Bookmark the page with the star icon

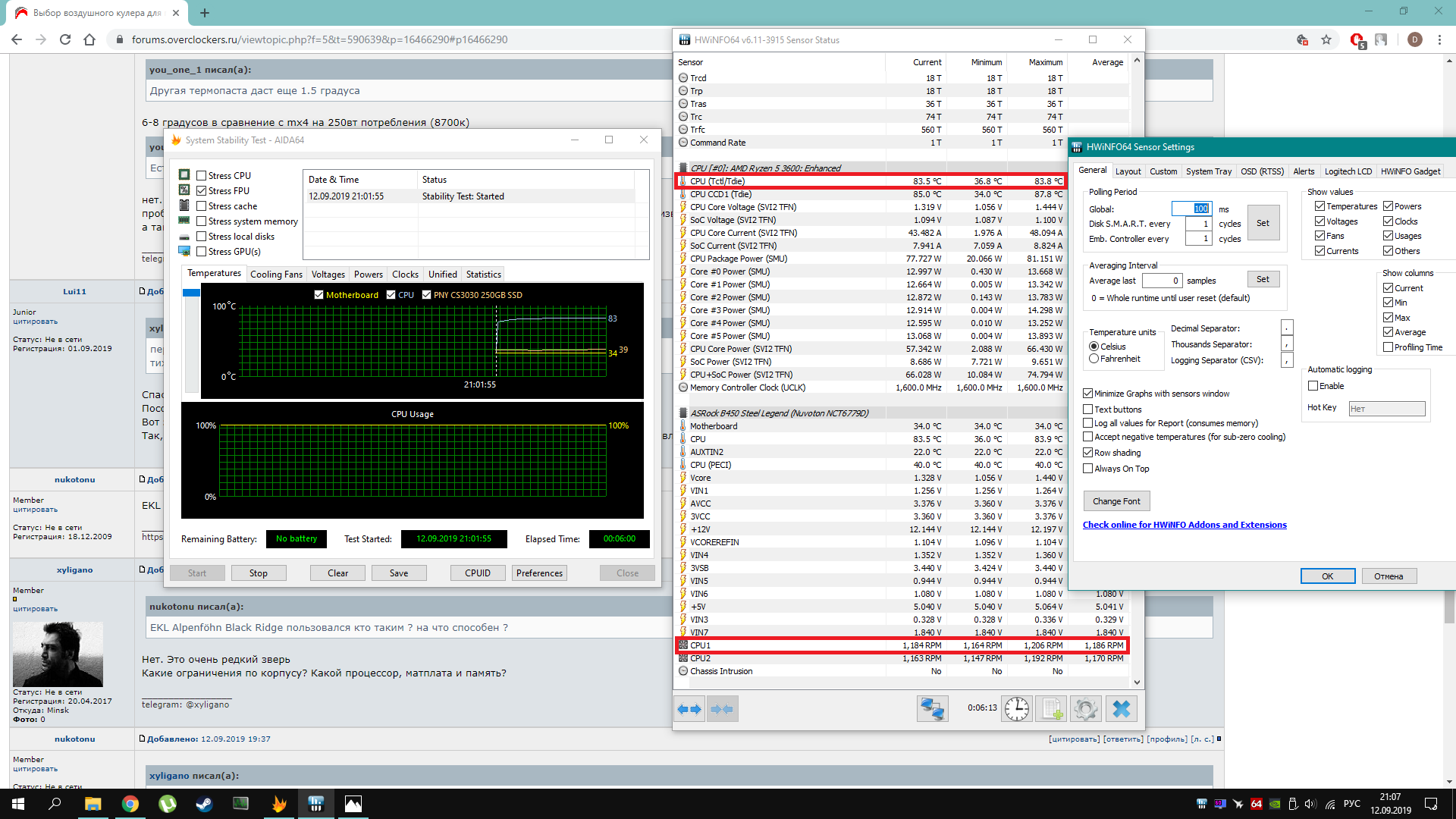pyautogui.click(x=1326, y=39)
